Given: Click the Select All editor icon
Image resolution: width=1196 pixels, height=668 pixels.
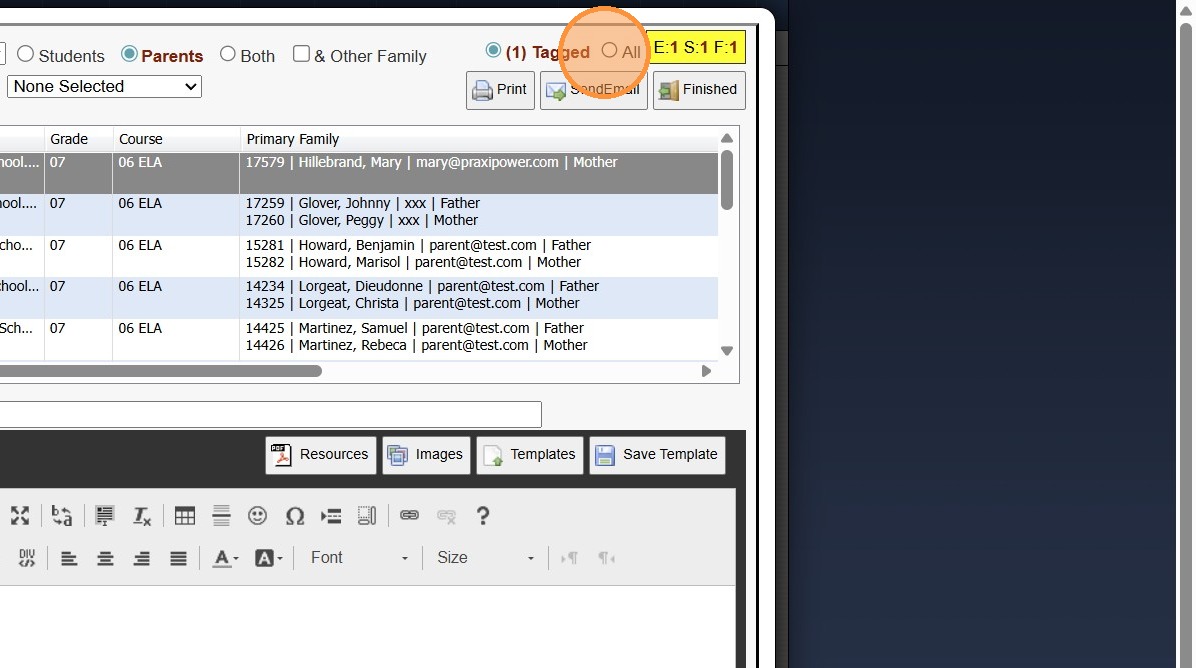Looking at the screenshot, I should tap(104, 516).
